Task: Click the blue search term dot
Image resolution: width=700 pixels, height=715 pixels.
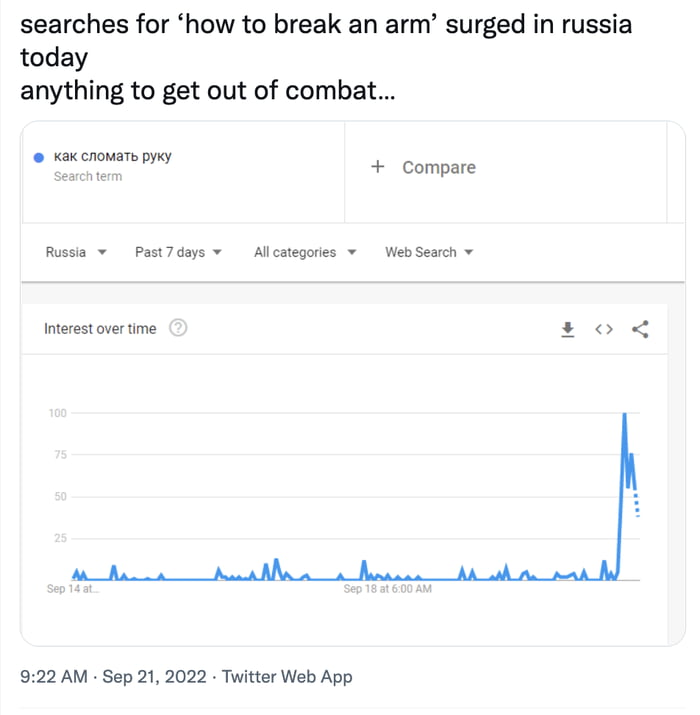Action: [x=38, y=157]
